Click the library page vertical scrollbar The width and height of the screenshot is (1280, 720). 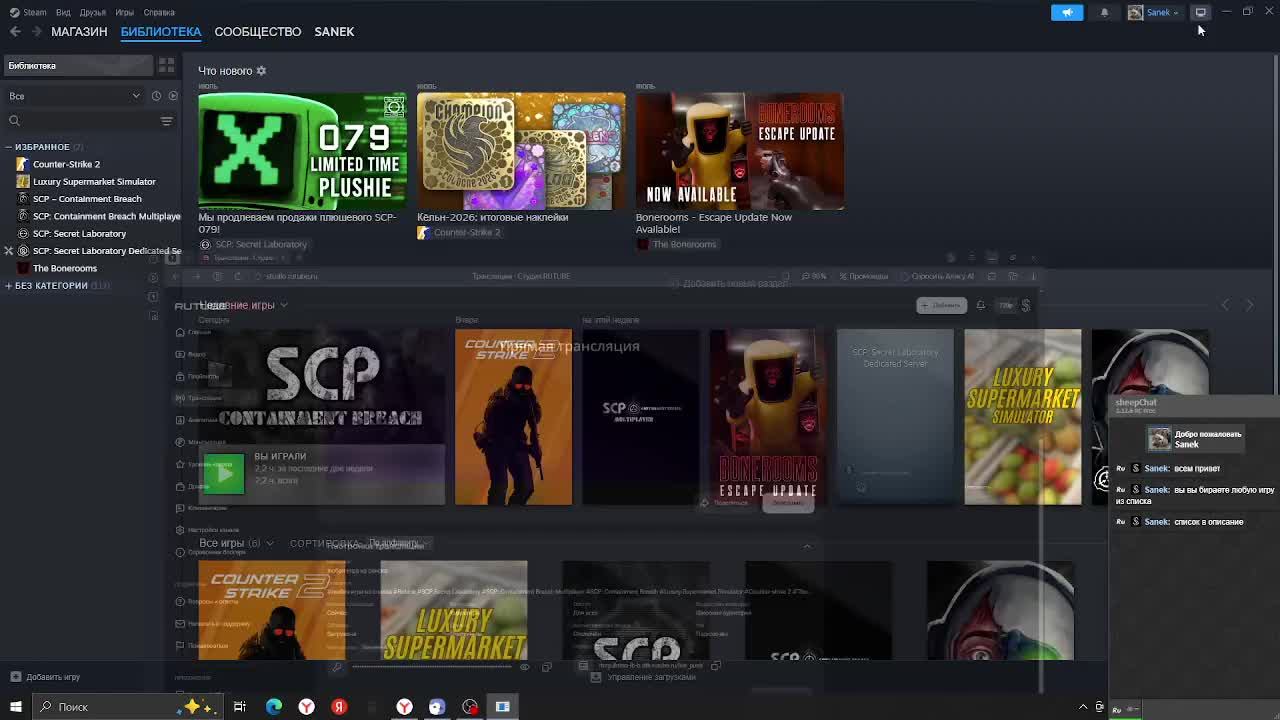pos(1275,225)
